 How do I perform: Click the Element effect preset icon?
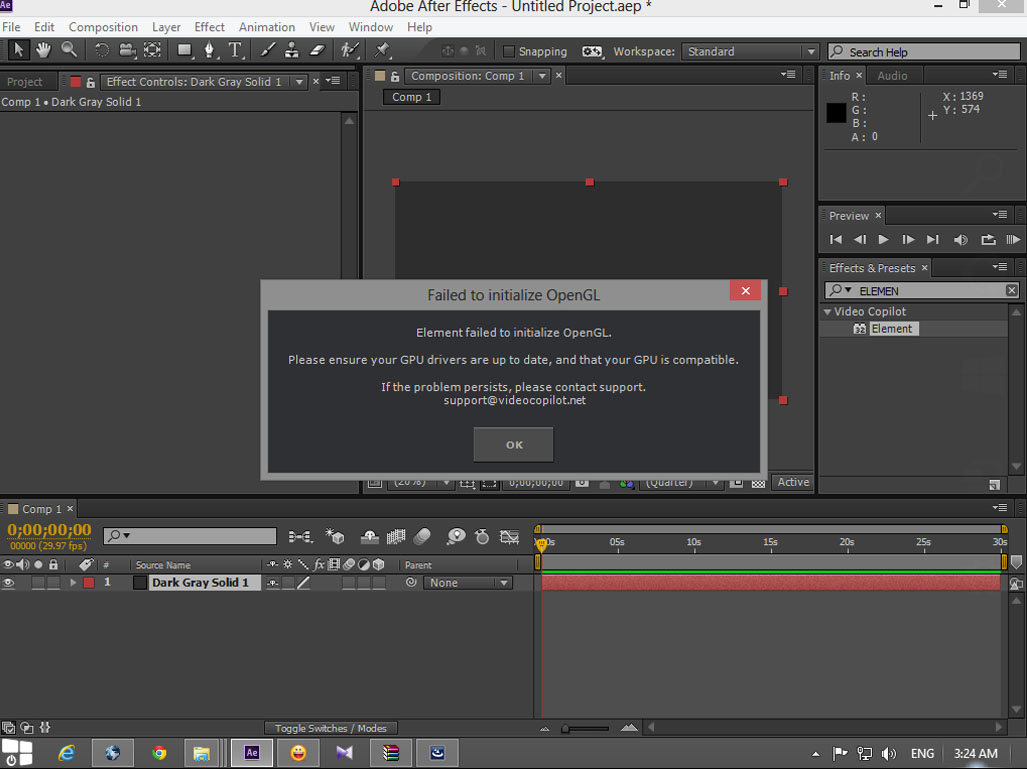(859, 329)
